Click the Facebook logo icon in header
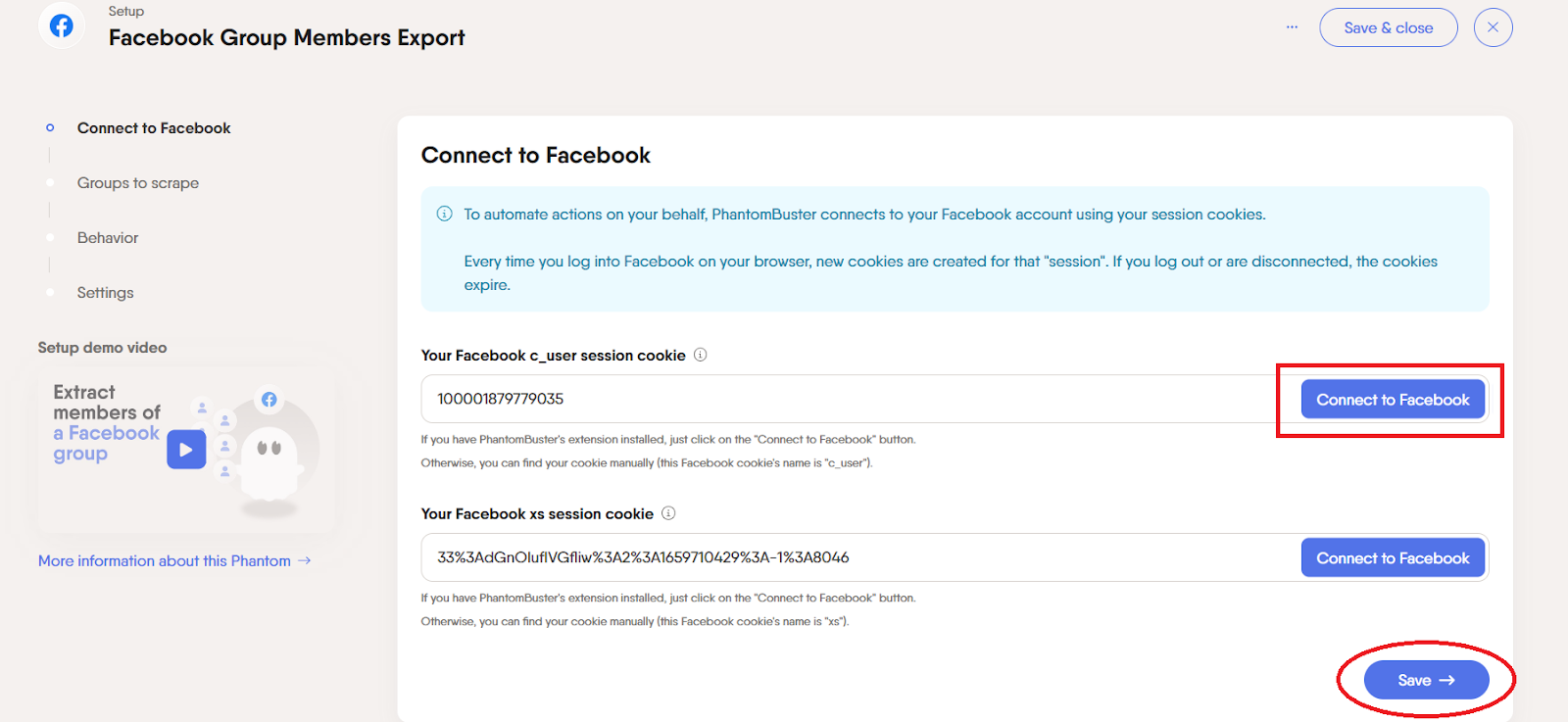The image size is (1568, 722). click(x=62, y=25)
